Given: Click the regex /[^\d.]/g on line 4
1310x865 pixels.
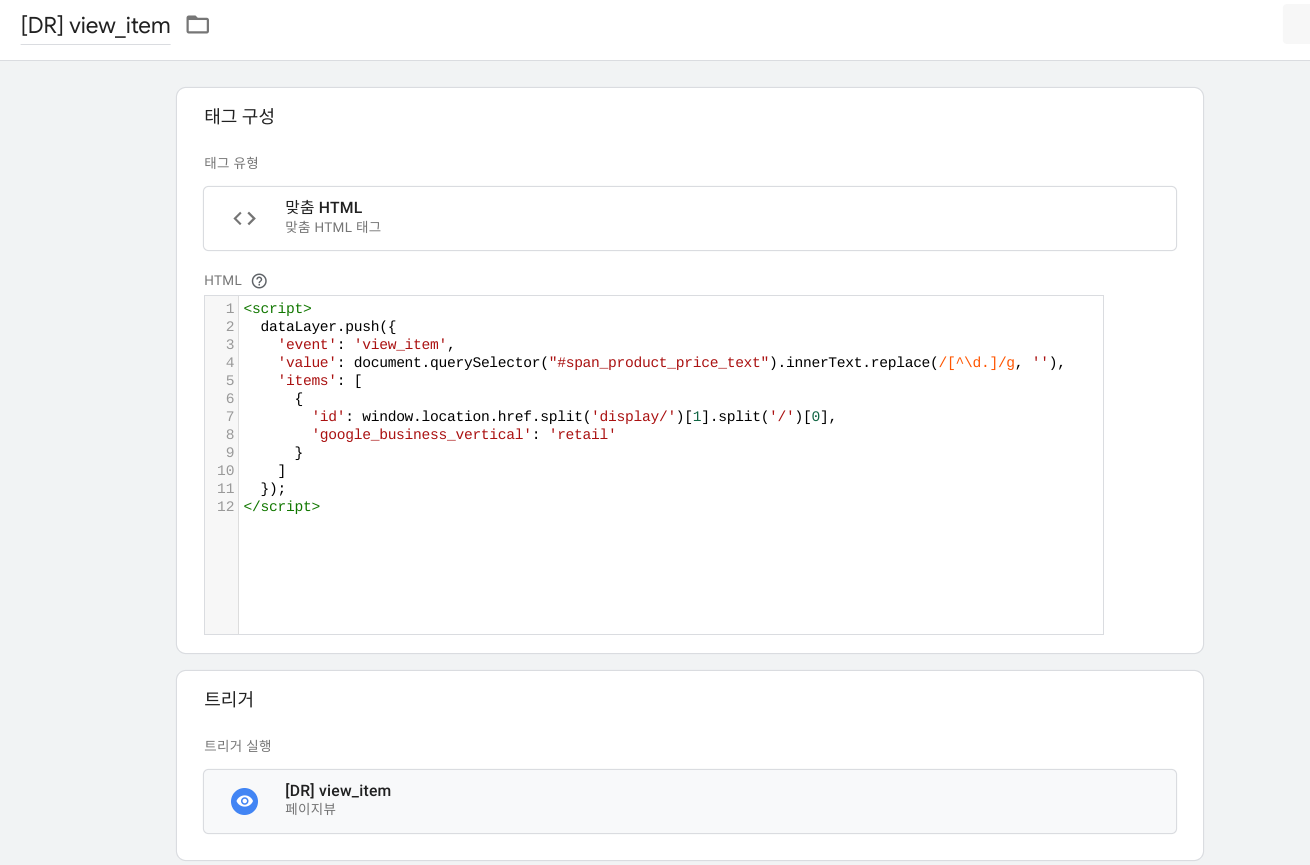Looking at the screenshot, I should [977, 363].
